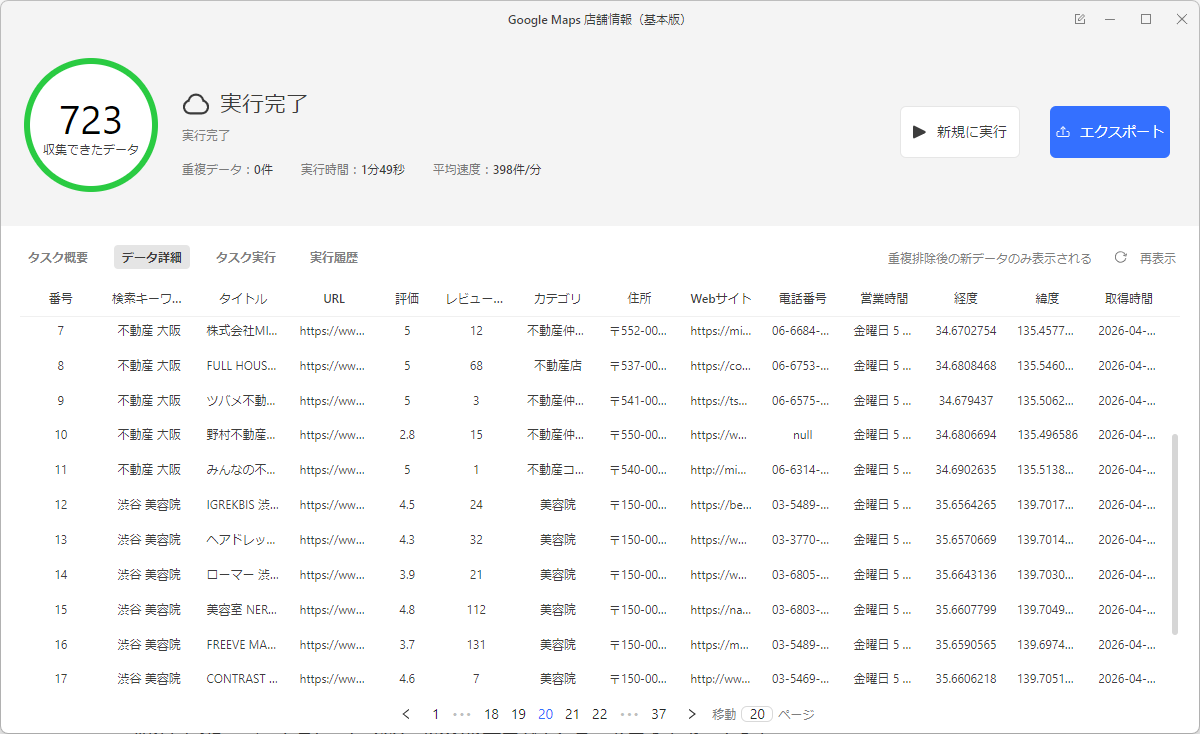The width and height of the screenshot is (1200, 734).
Task: Go to the previous page arrow
Action: (x=406, y=714)
